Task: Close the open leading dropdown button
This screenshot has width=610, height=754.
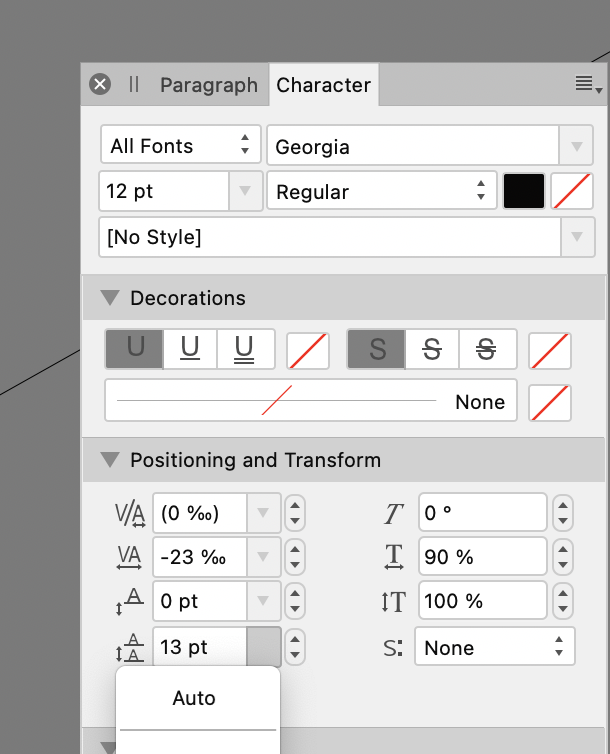Action: coord(263,647)
